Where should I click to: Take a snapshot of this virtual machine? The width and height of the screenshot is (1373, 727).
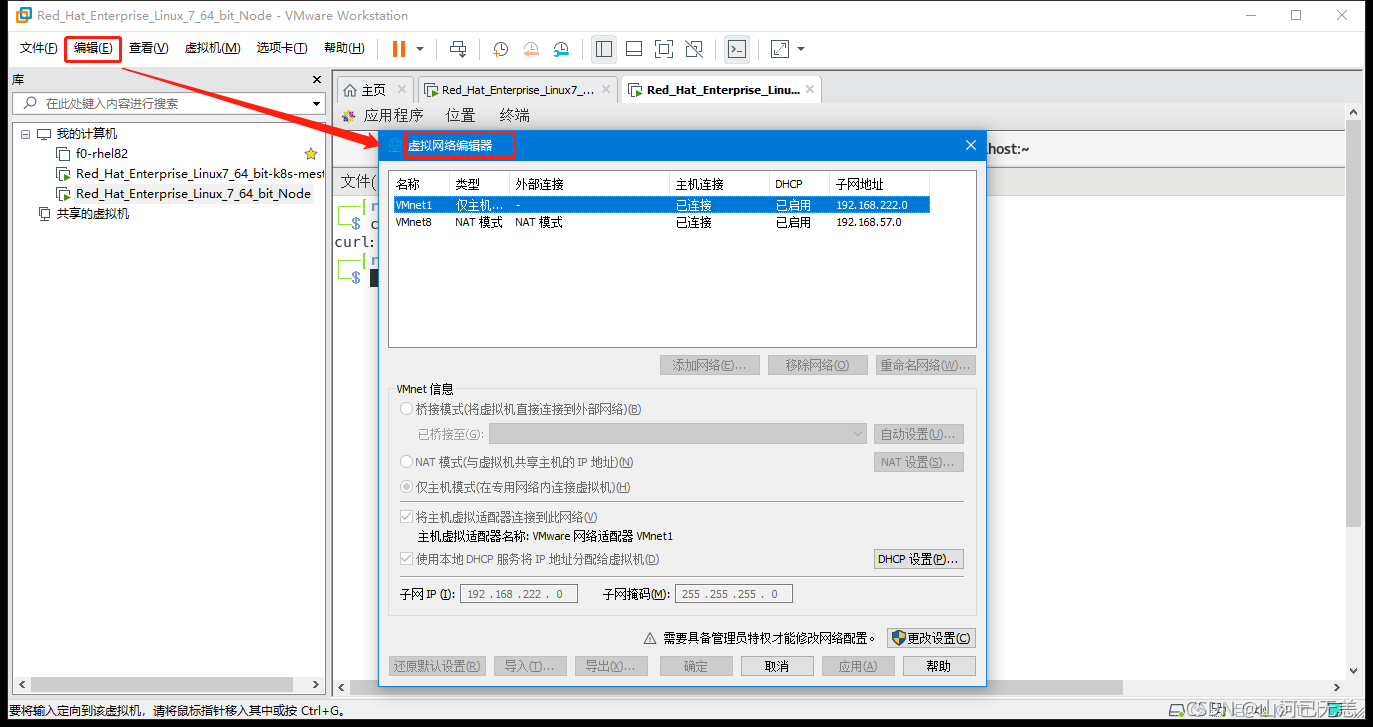tap(500, 49)
